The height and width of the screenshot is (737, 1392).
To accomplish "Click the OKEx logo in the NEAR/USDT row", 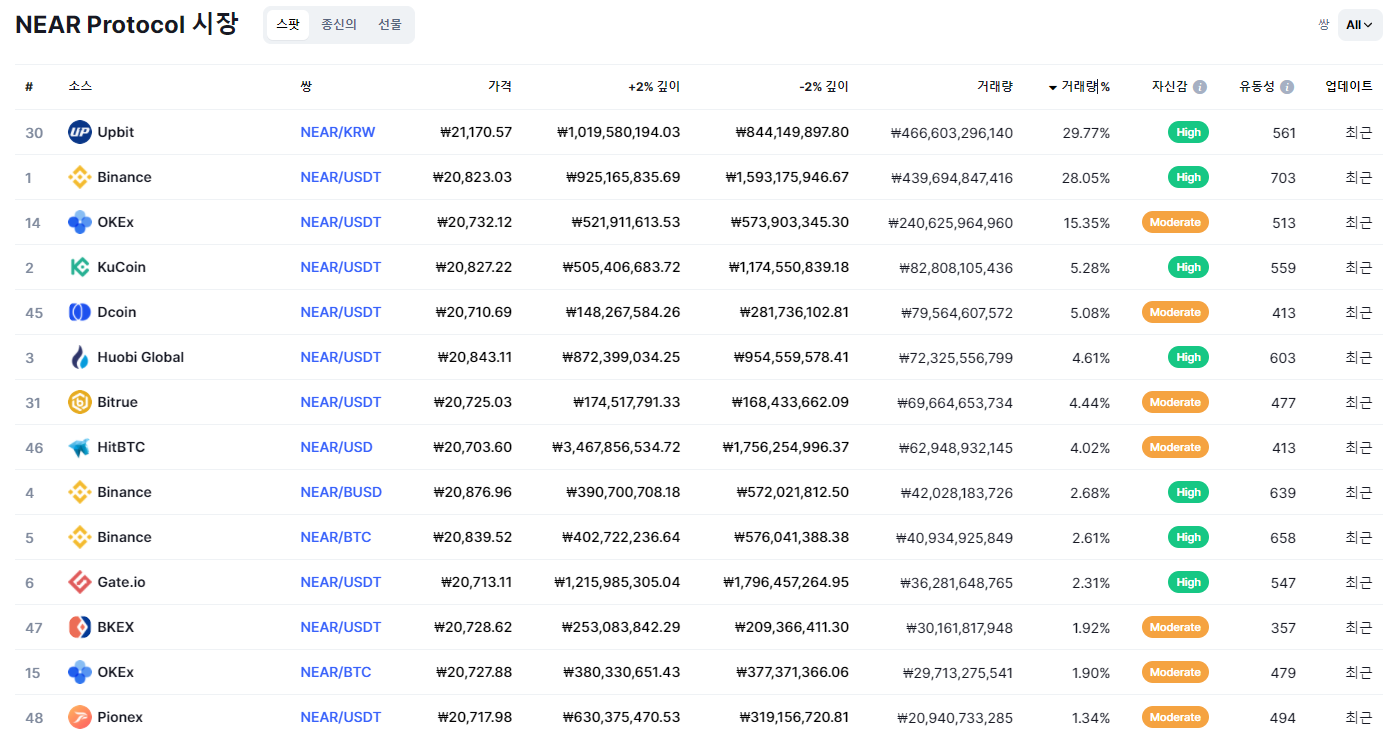I will pos(80,222).
